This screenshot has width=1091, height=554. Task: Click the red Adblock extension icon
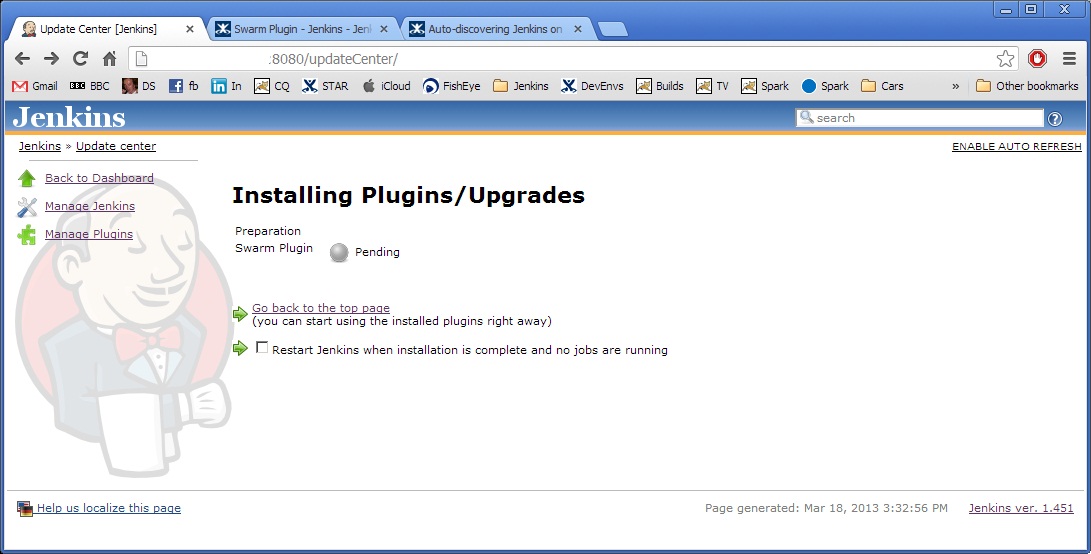point(1037,59)
